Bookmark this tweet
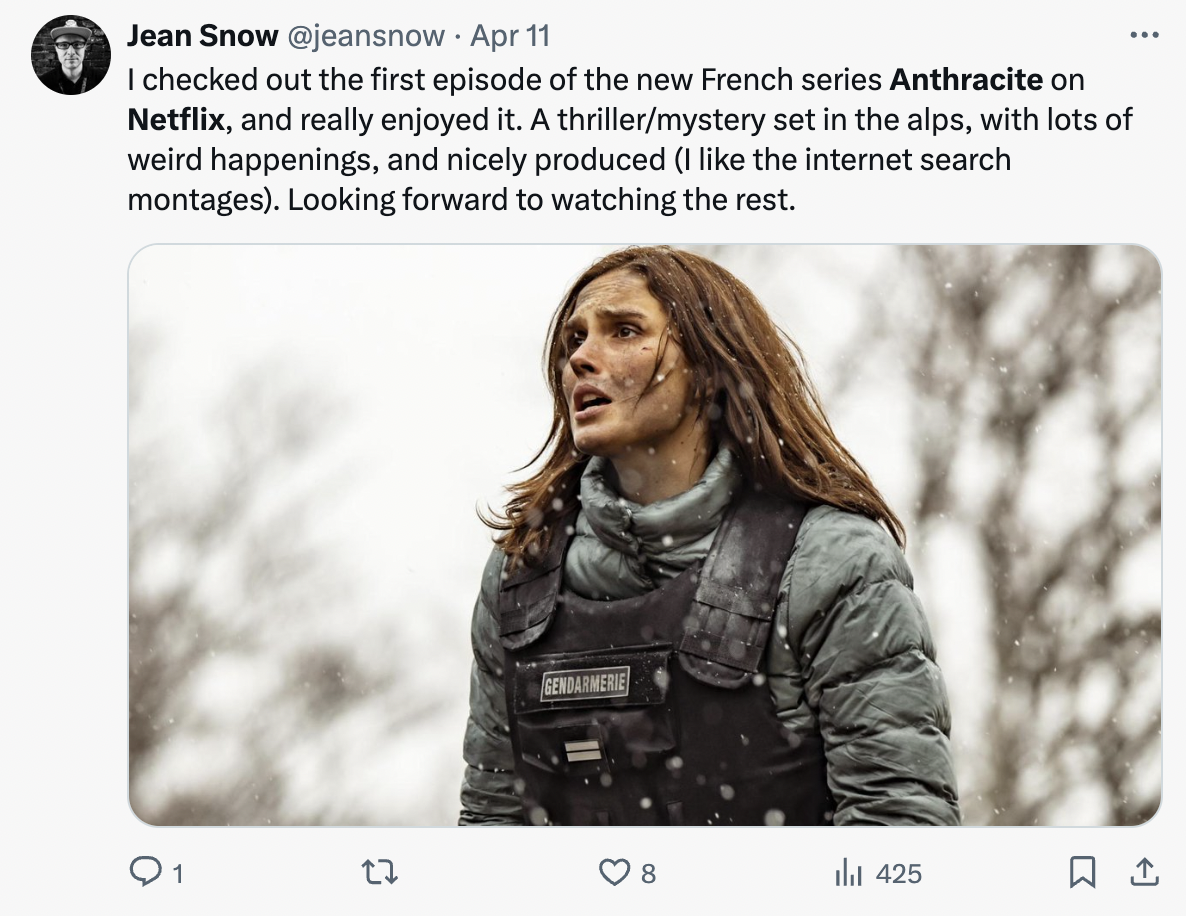This screenshot has height=916, width=1186. point(1082,872)
